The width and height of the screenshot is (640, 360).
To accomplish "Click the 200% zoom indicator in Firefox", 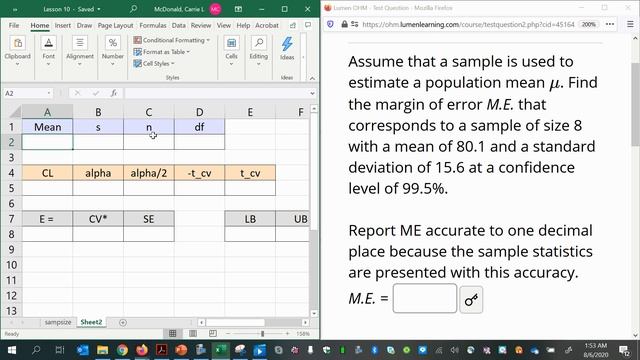I will point(588,24).
